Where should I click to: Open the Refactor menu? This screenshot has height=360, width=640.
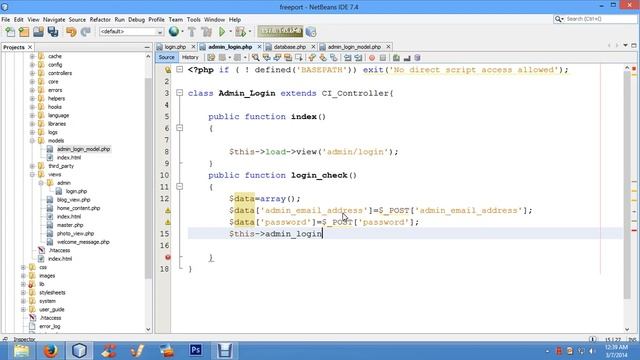100,20
